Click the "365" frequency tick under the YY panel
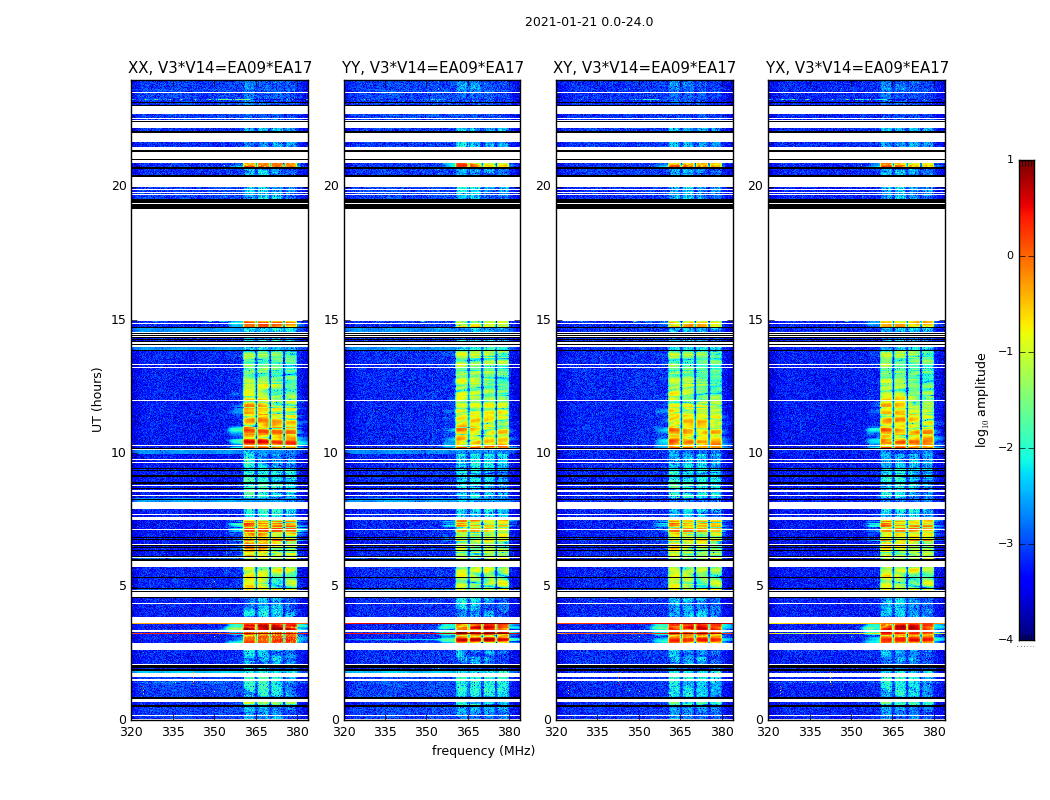The image size is (1050, 800). click(468, 732)
